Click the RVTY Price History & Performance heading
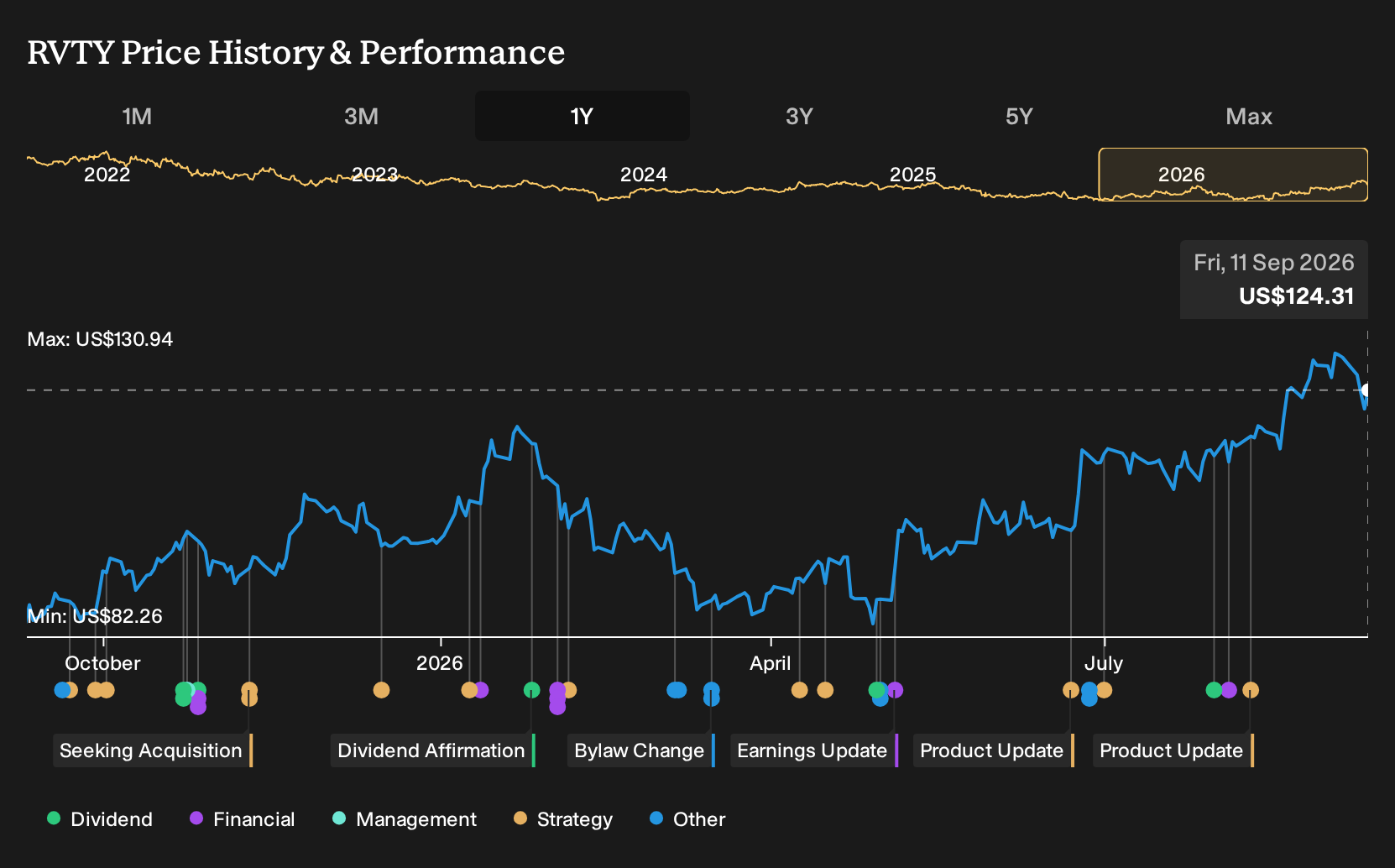The image size is (1395, 868). click(x=296, y=52)
